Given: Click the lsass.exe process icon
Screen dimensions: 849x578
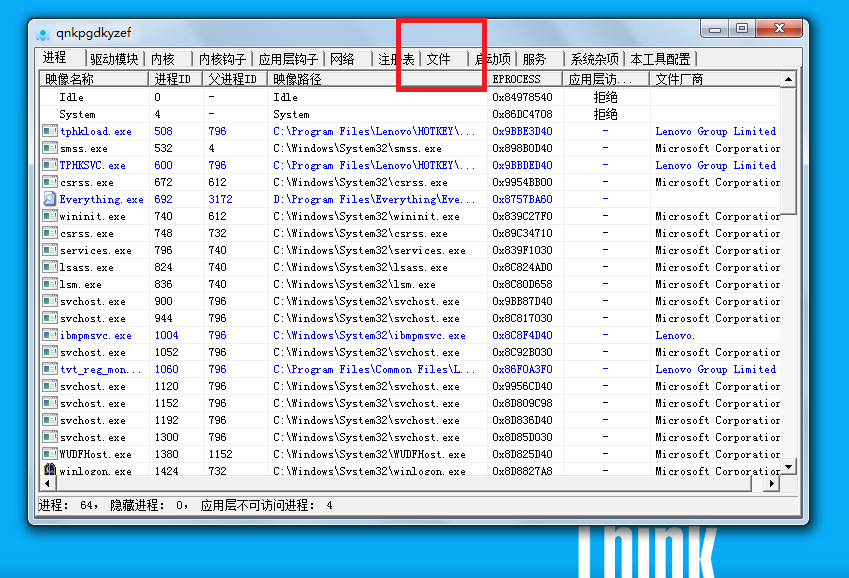Looking at the screenshot, I should (50, 267).
